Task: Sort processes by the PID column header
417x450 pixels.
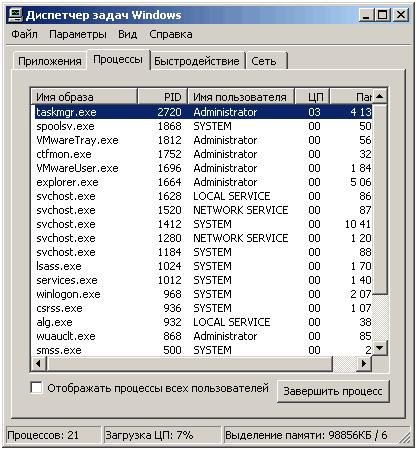Action: tap(163, 97)
